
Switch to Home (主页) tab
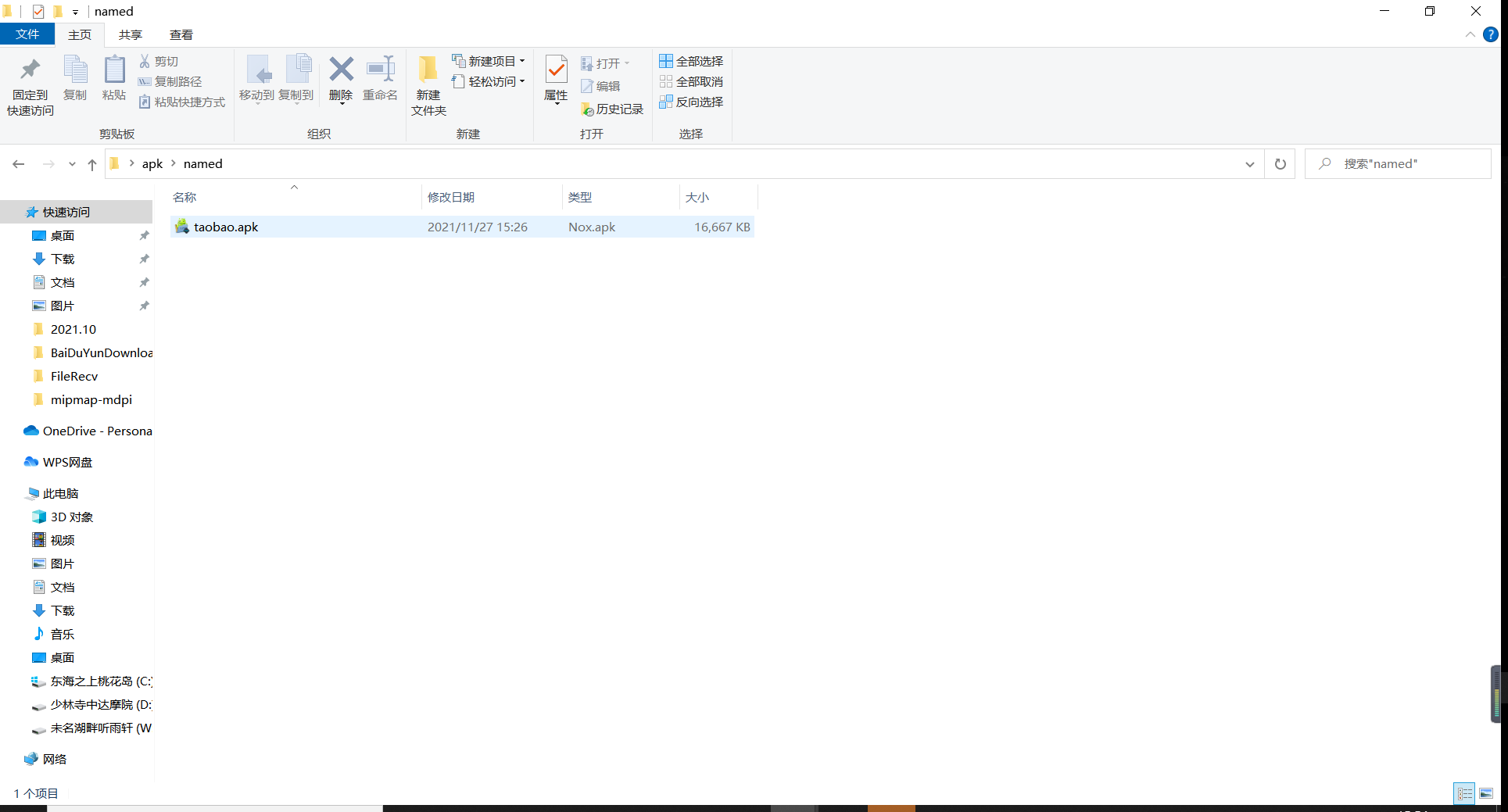(80, 34)
